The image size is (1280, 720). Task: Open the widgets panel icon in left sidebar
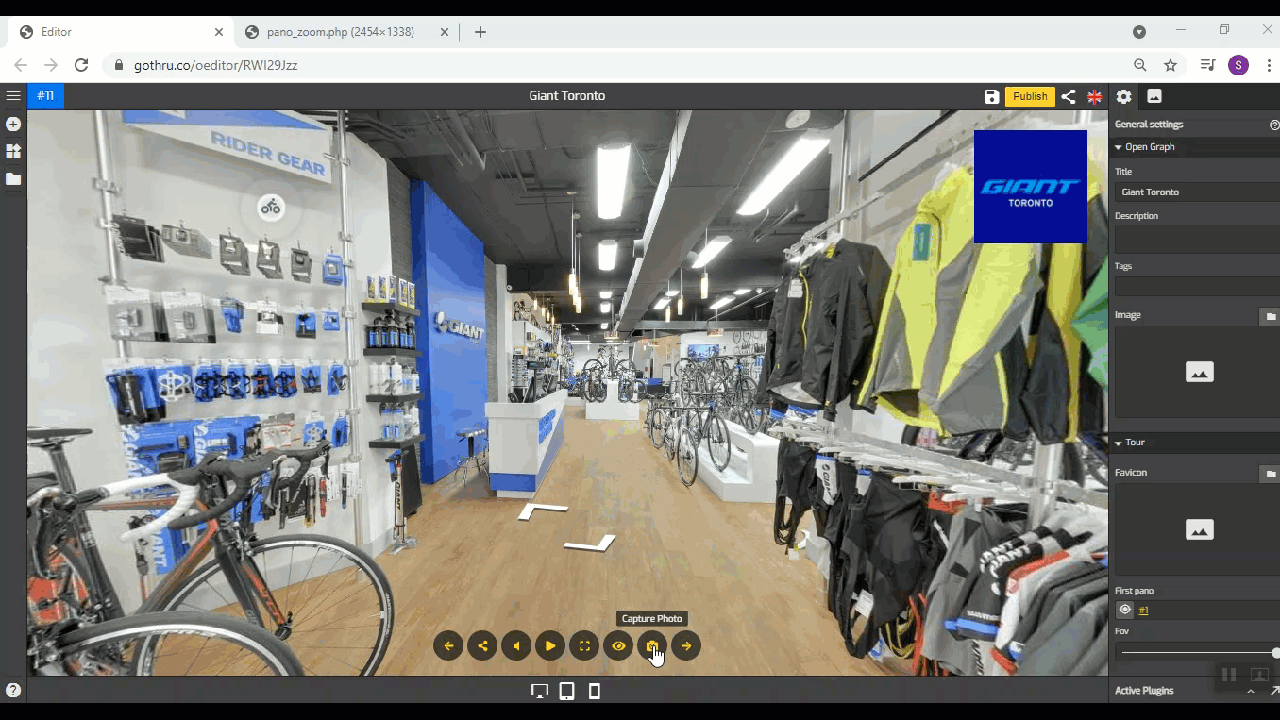[x=13, y=151]
